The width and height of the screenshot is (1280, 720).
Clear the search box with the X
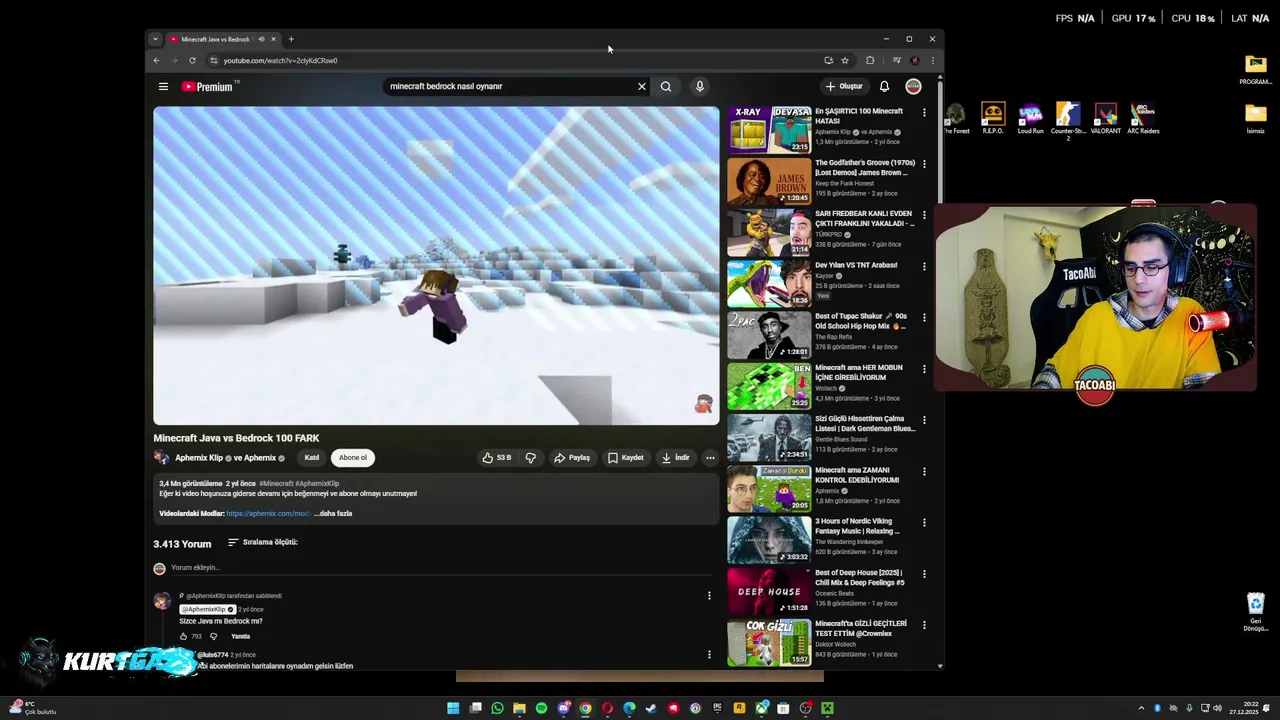click(x=642, y=86)
